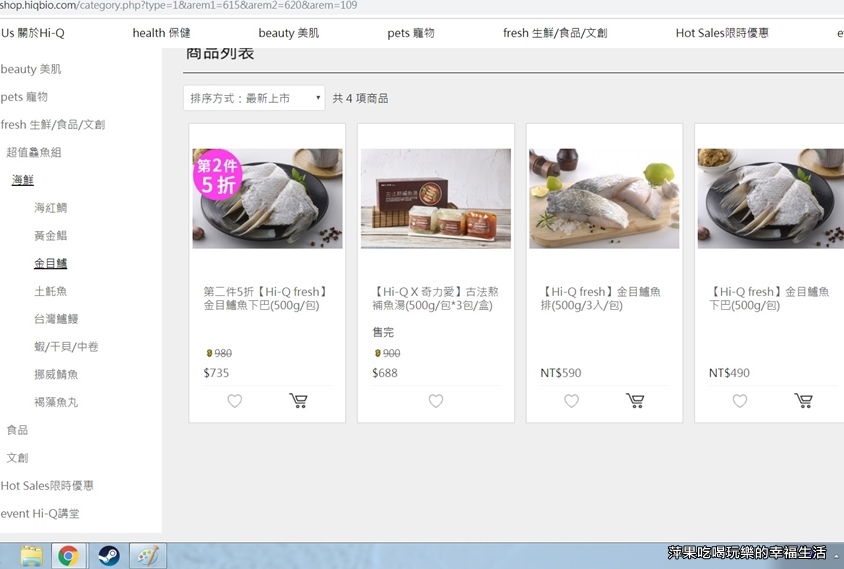
Task: Open 土魠魚 subcategory
Action: 51,291
